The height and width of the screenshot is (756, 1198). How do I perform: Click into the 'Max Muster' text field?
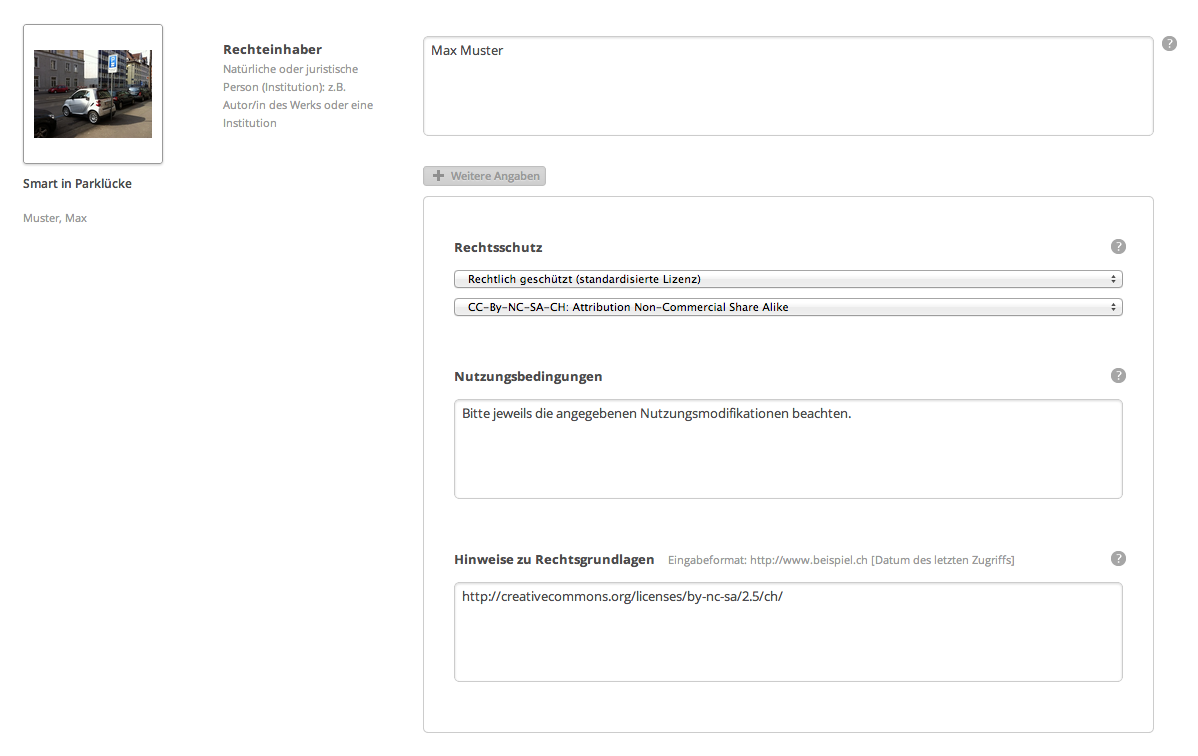787,86
